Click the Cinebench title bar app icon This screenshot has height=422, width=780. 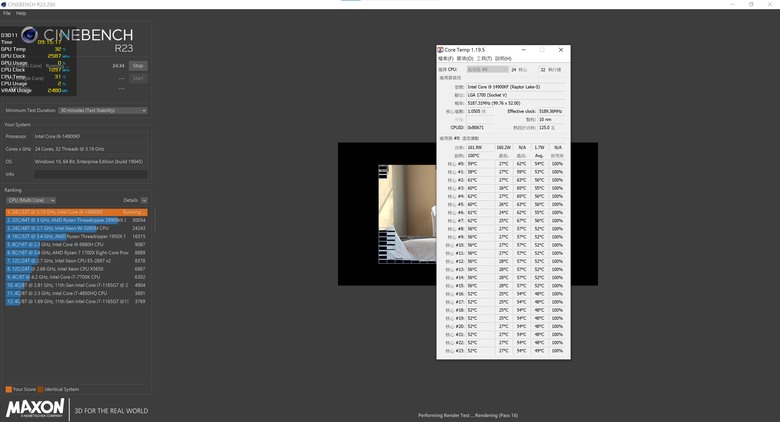tap(3, 4)
